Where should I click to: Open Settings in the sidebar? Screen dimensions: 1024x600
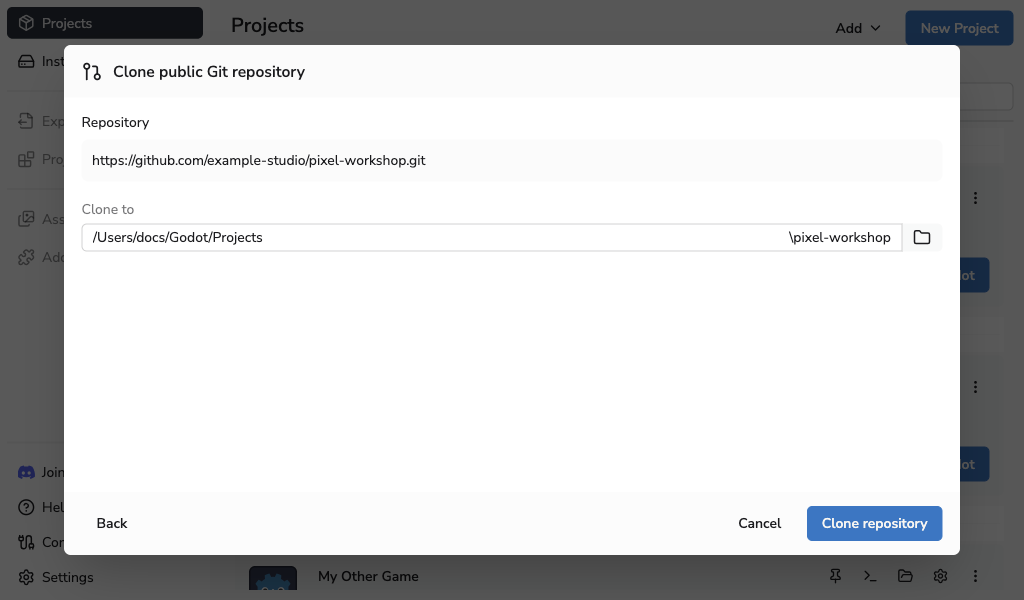(x=56, y=577)
